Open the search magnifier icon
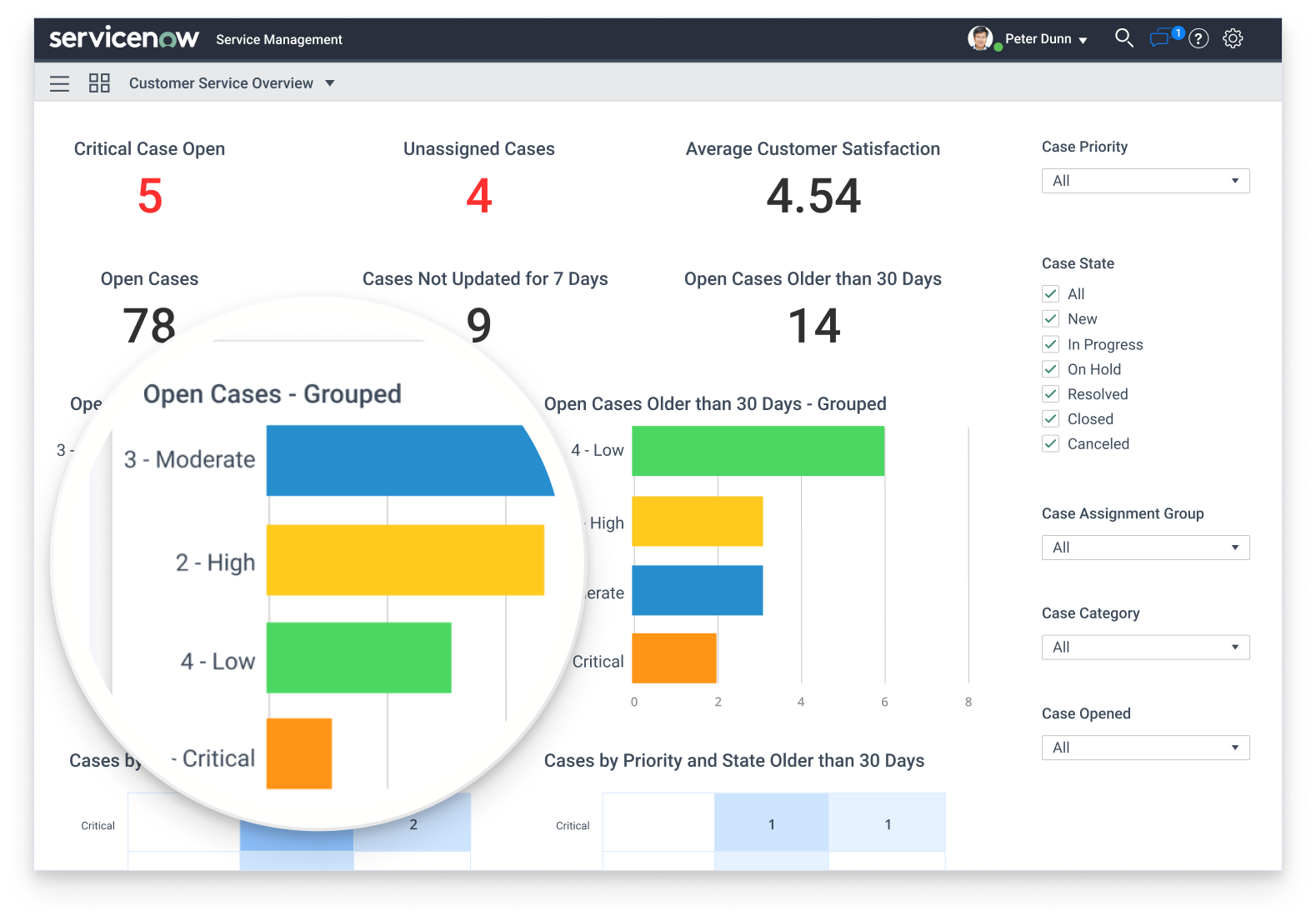Viewport: 1316px width, 921px height. coord(1123,38)
